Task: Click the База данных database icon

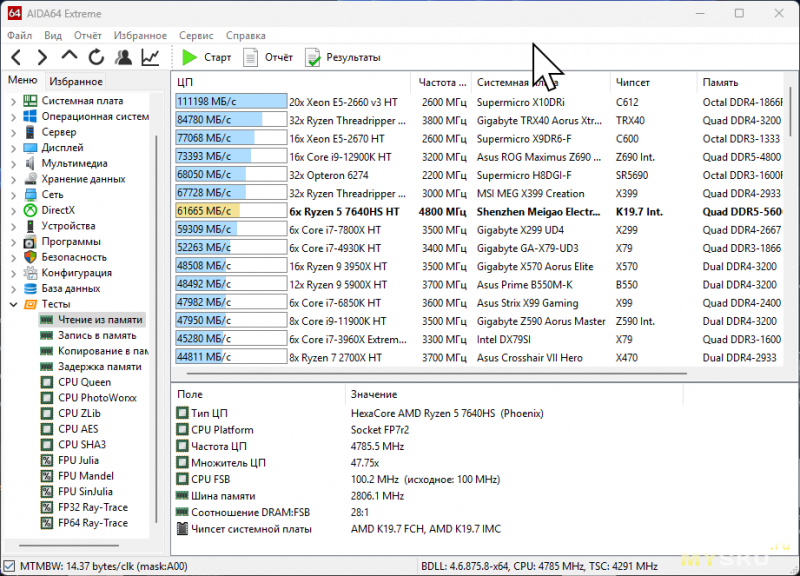Action: (31, 288)
